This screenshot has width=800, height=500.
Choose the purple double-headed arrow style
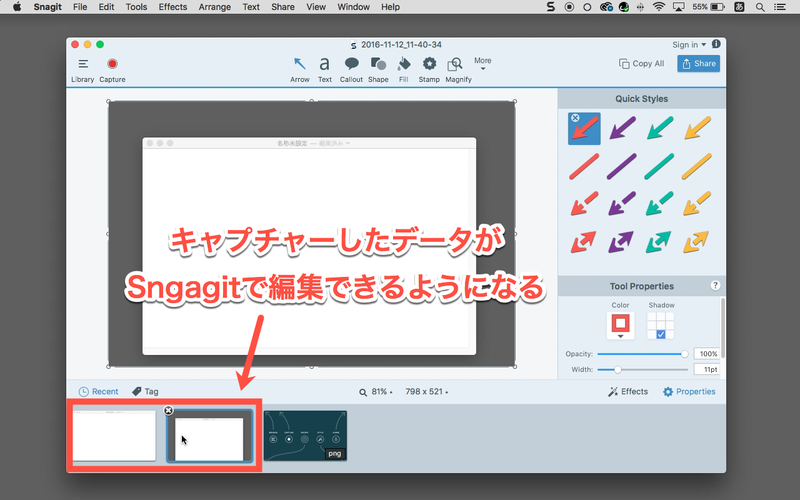click(x=621, y=242)
